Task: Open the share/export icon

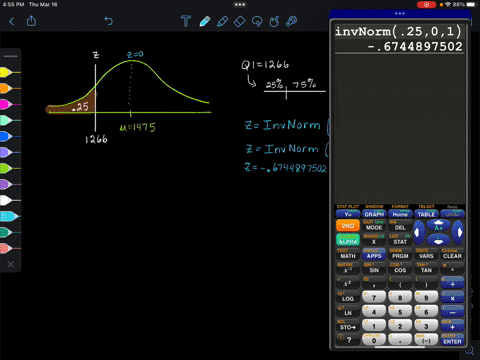Action: (31, 21)
